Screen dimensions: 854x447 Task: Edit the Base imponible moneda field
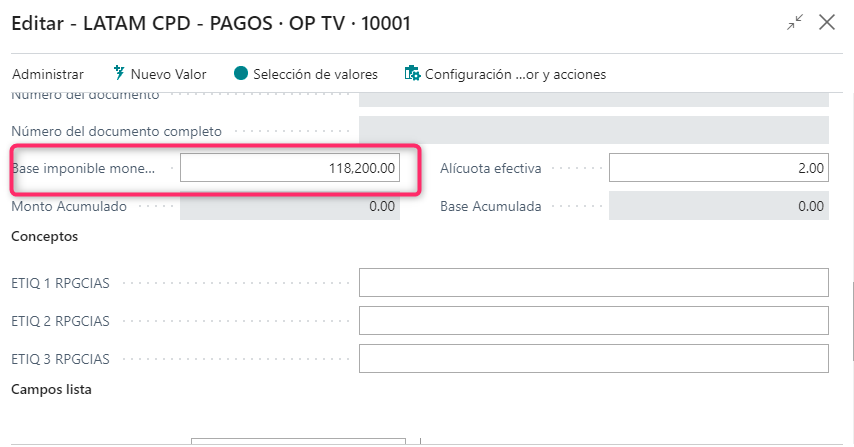(290, 168)
